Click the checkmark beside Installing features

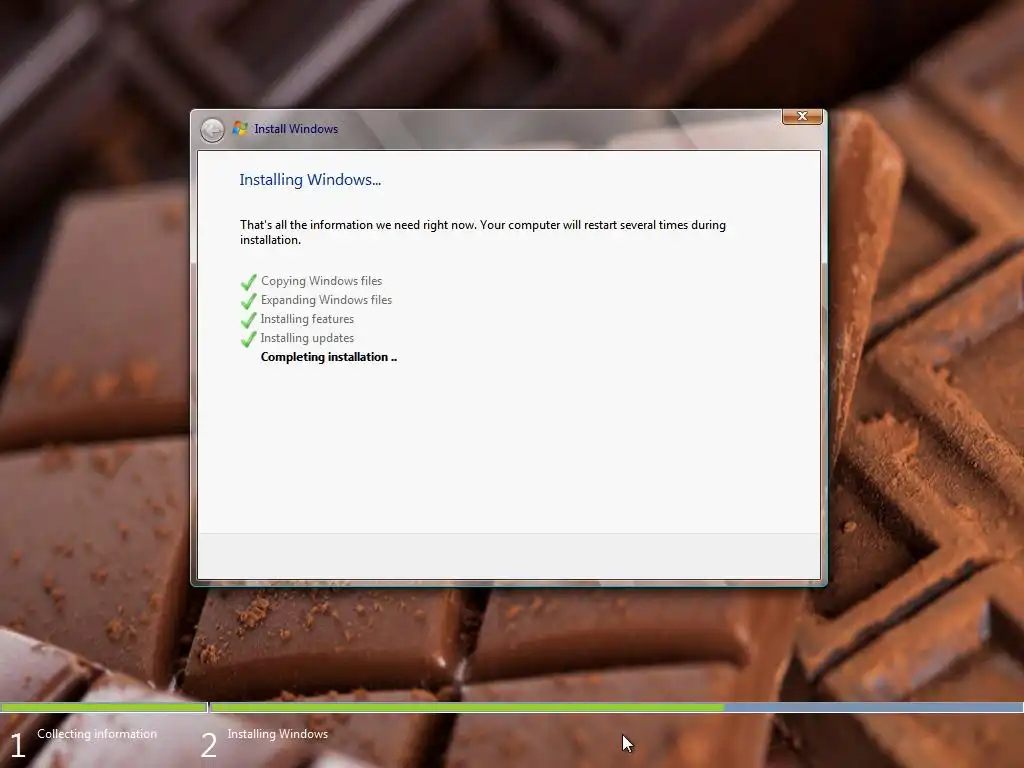[x=248, y=320]
